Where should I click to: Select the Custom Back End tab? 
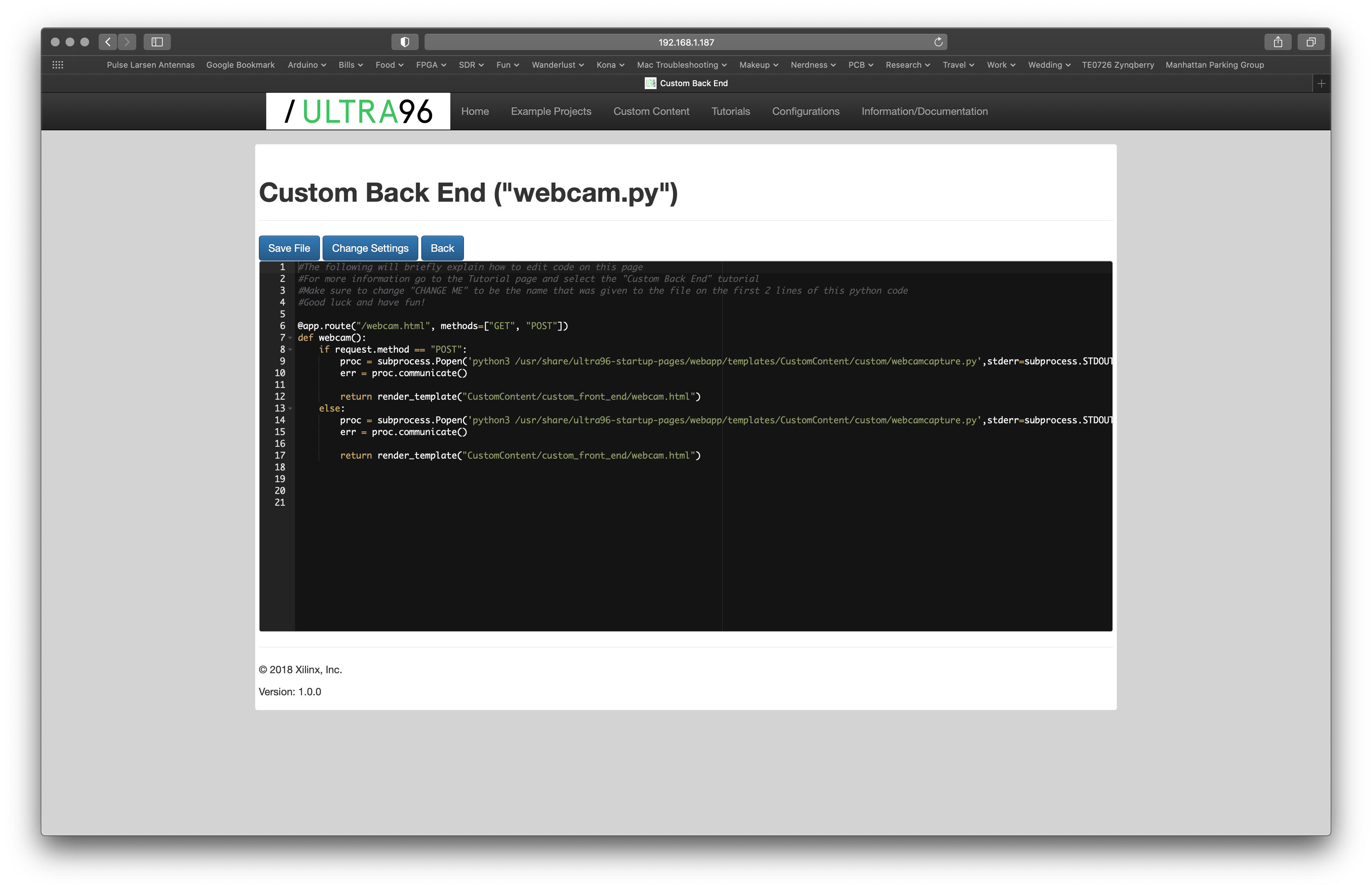click(685, 84)
